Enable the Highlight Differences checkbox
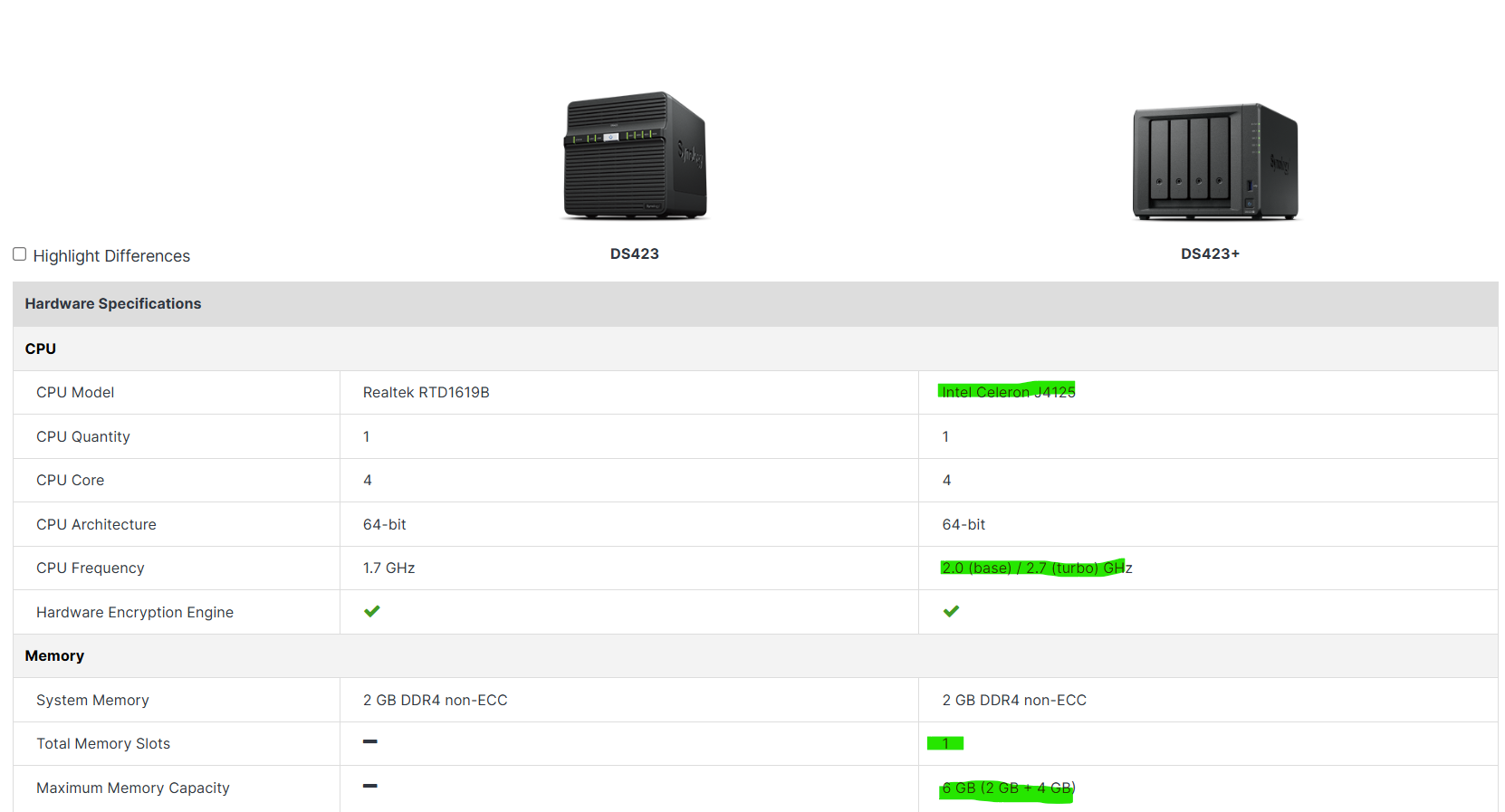The height and width of the screenshot is (812, 1505). 19,254
